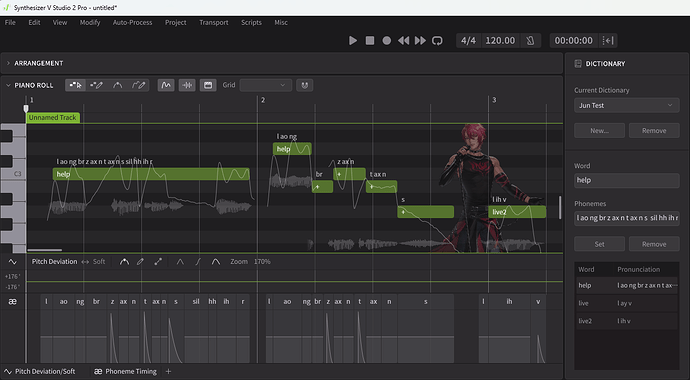Toggle the snap magnet icon

pyautogui.click(x=305, y=85)
